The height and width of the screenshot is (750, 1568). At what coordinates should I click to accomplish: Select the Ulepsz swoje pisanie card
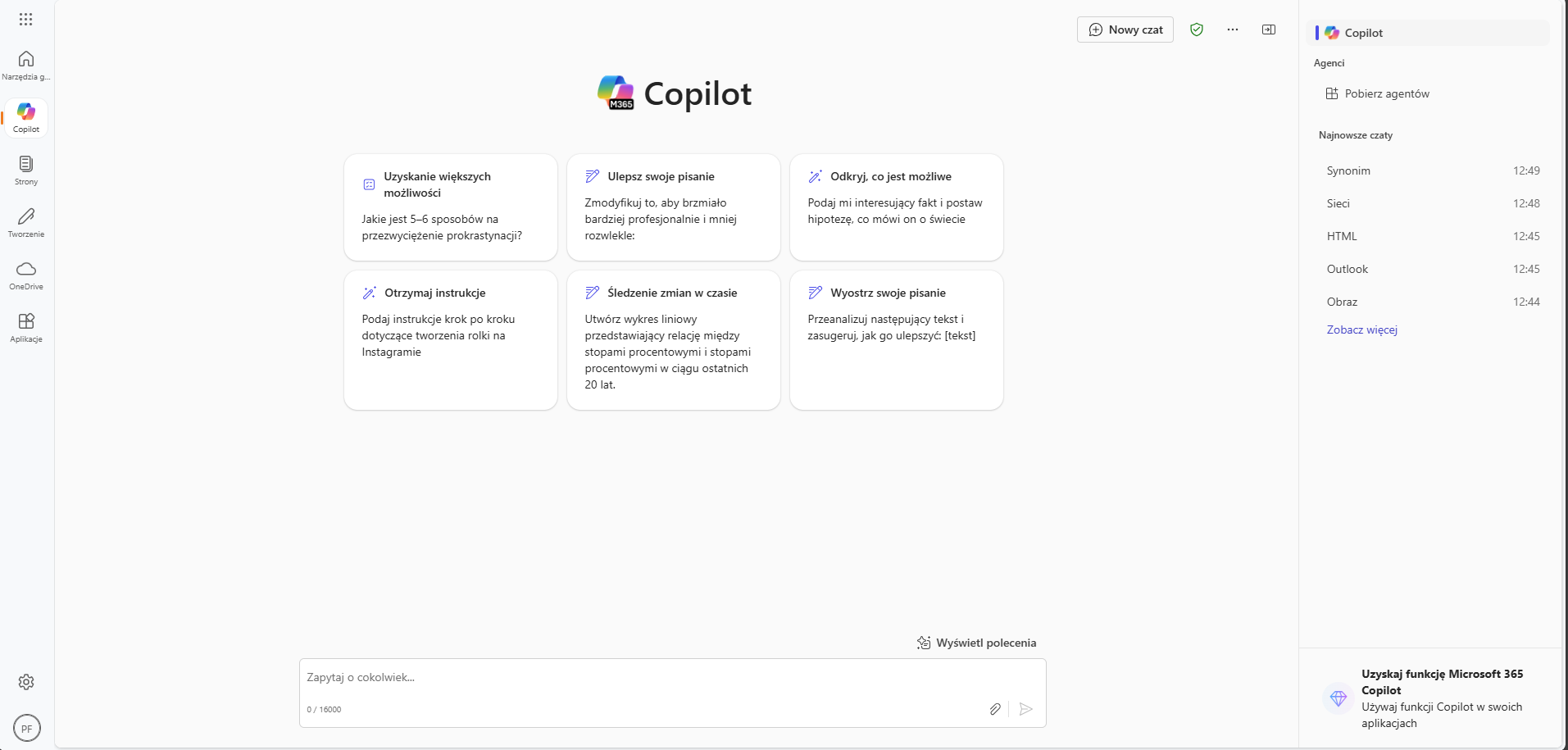674,207
